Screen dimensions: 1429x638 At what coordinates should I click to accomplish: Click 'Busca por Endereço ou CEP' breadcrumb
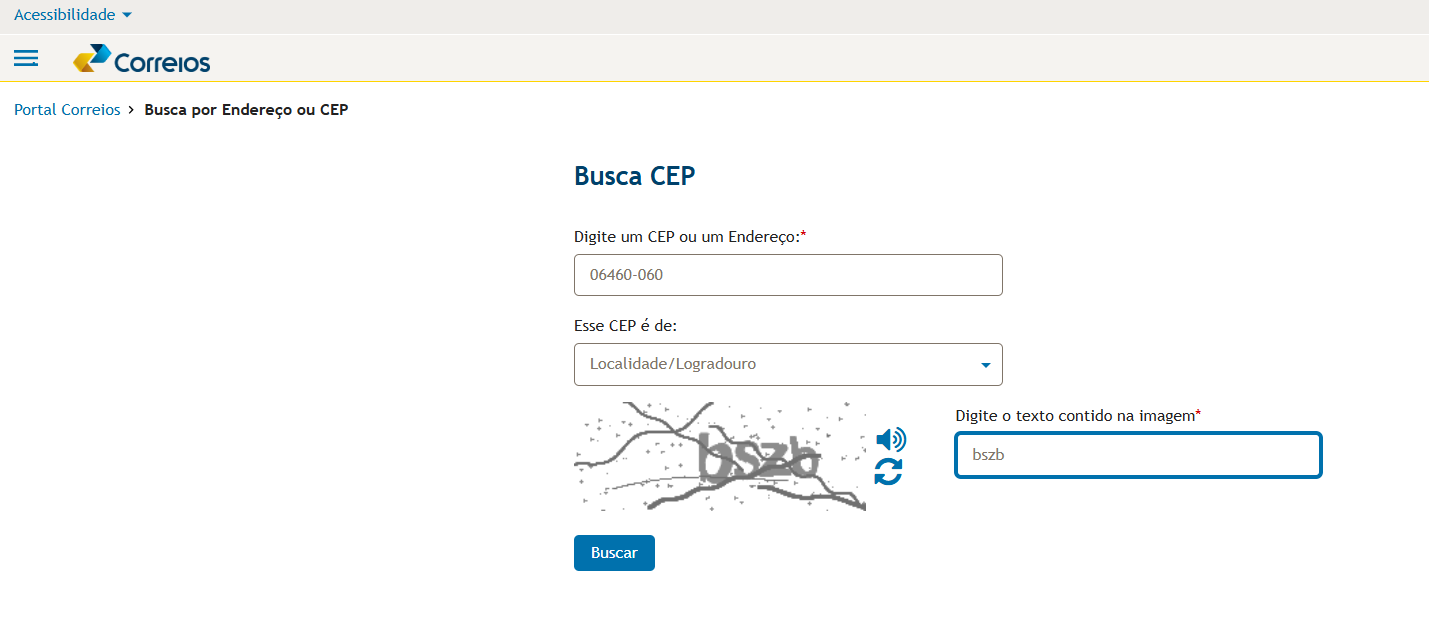pos(246,110)
